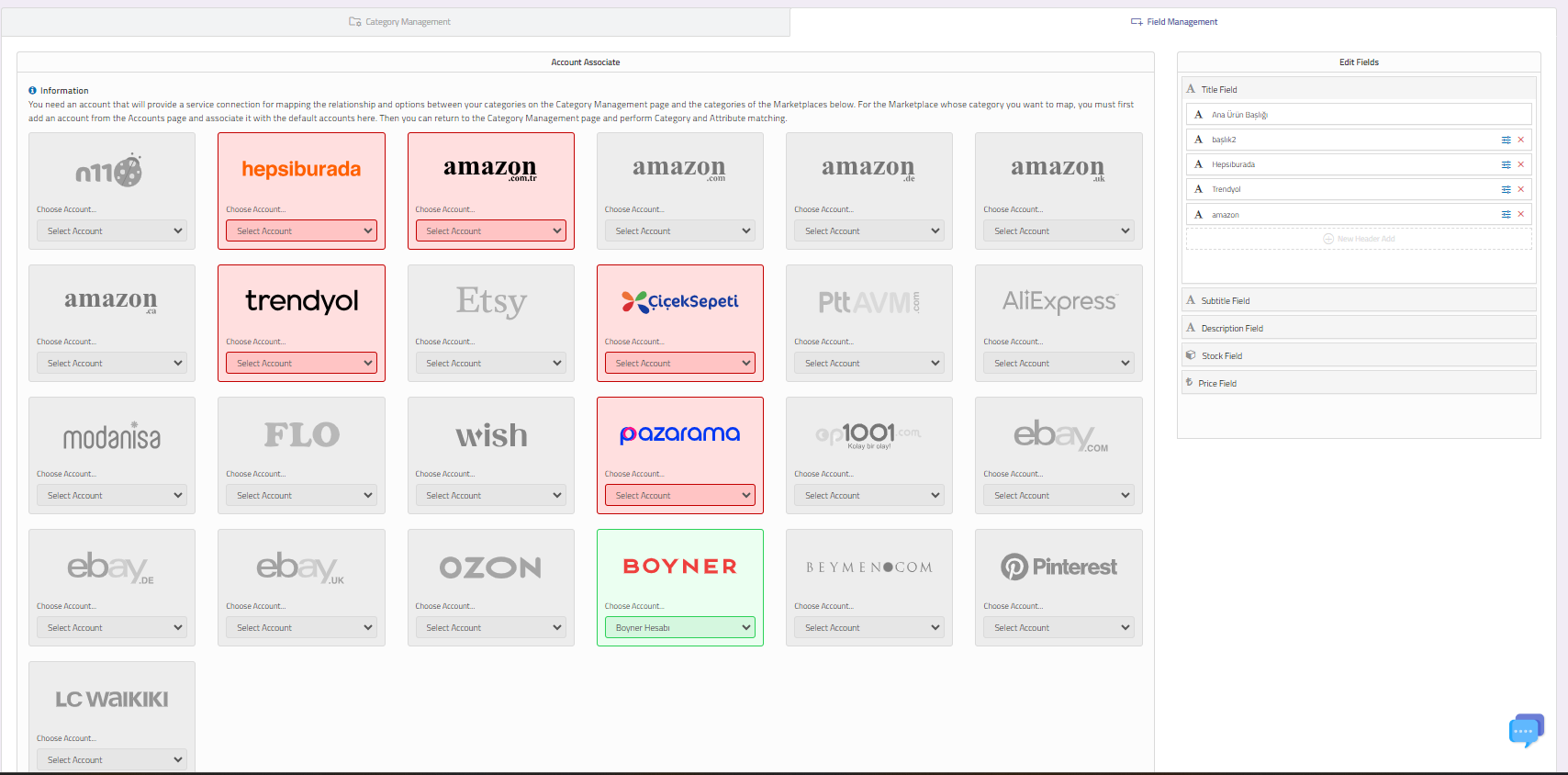Click New Header Add button
Viewport: 1568px width, 775px height.
[x=1359, y=239]
